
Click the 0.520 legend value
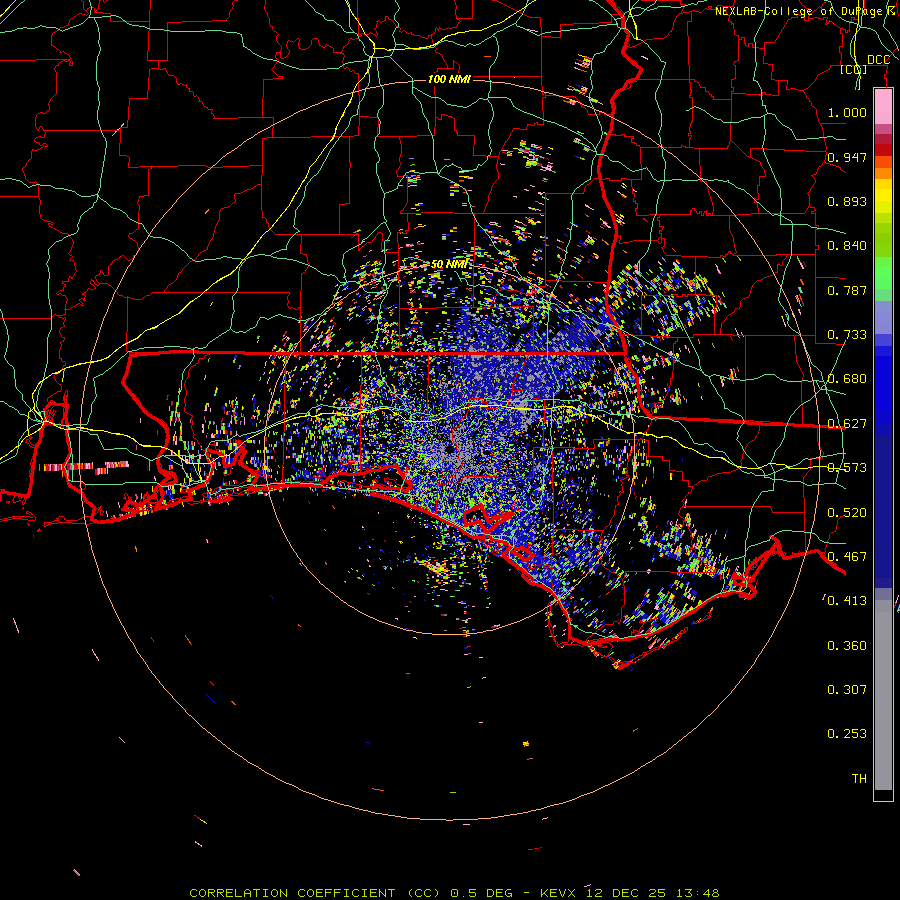pos(847,513)
